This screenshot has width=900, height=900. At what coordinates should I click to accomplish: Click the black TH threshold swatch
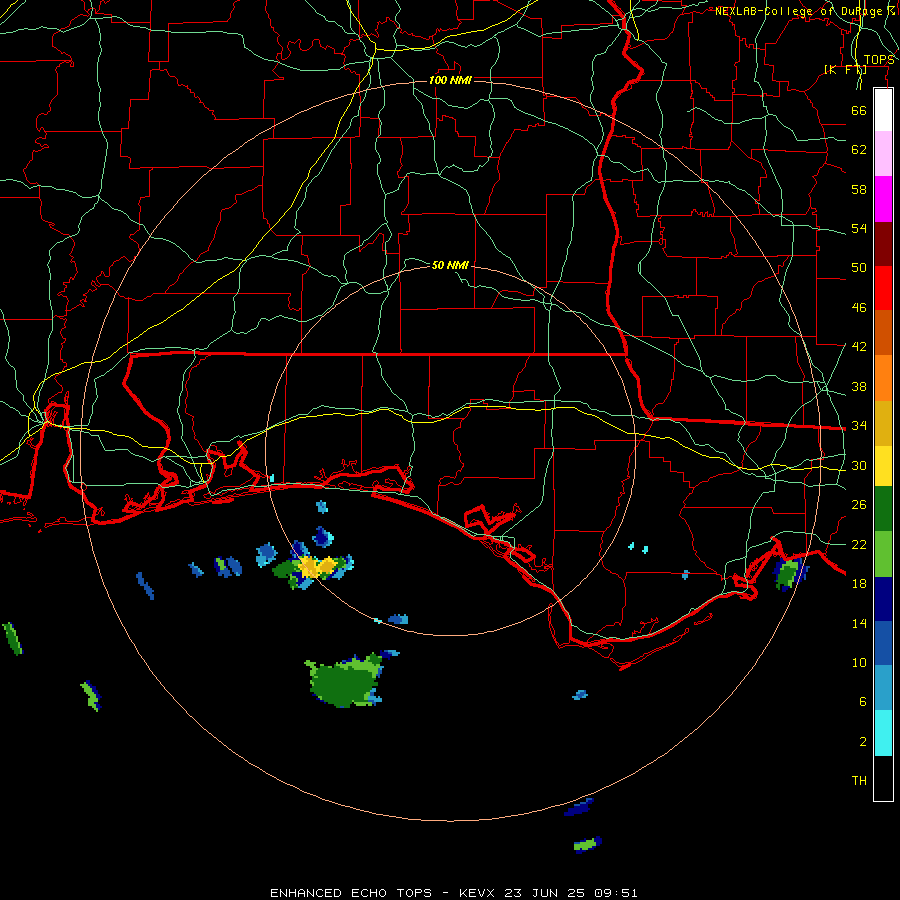point(883,778)
